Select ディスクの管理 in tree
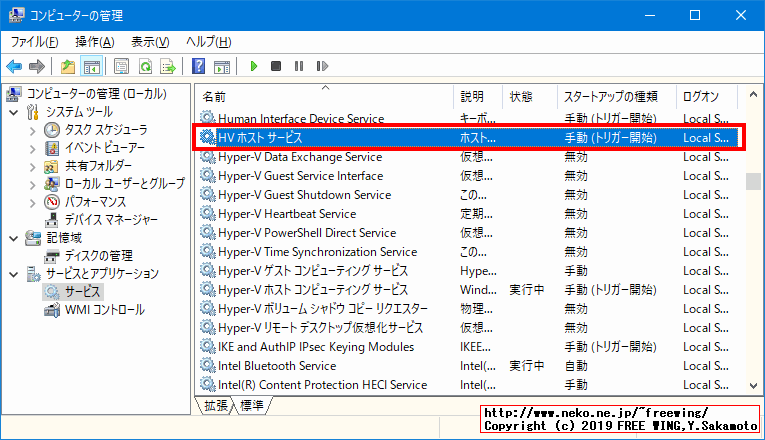Viewport: 765px width, 440px height. point(99,256)
